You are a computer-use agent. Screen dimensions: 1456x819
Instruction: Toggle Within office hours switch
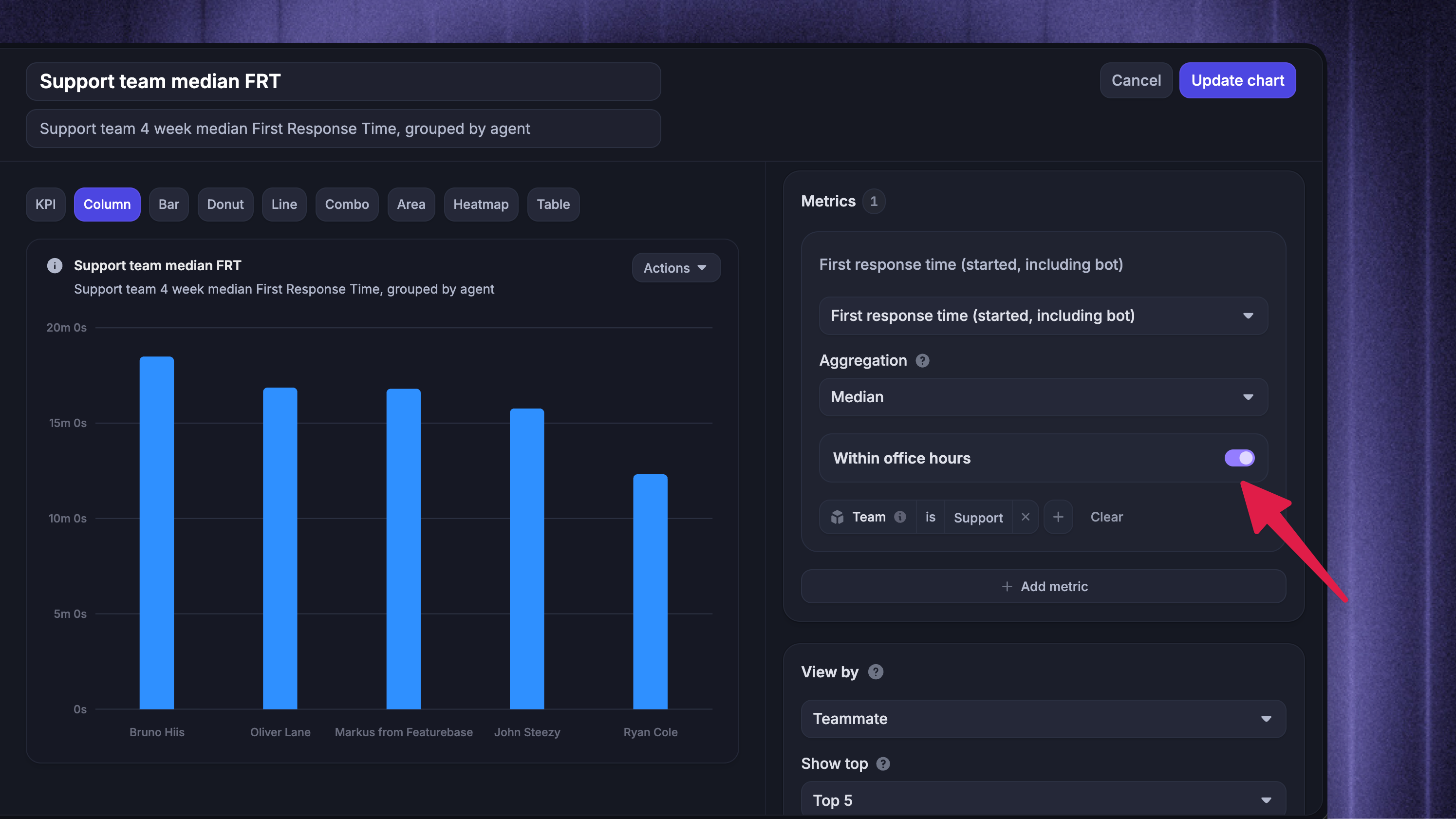1239,458
